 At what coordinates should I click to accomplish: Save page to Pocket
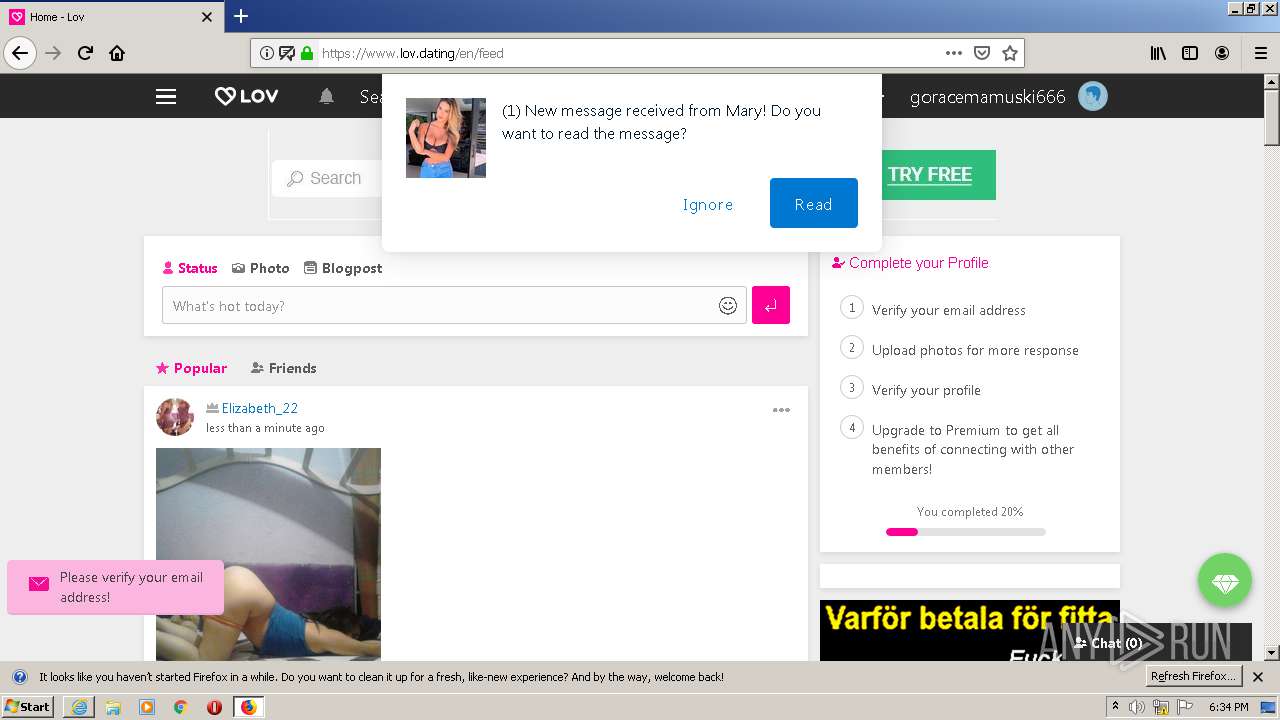pyautogui.click(x=982, y=53)
